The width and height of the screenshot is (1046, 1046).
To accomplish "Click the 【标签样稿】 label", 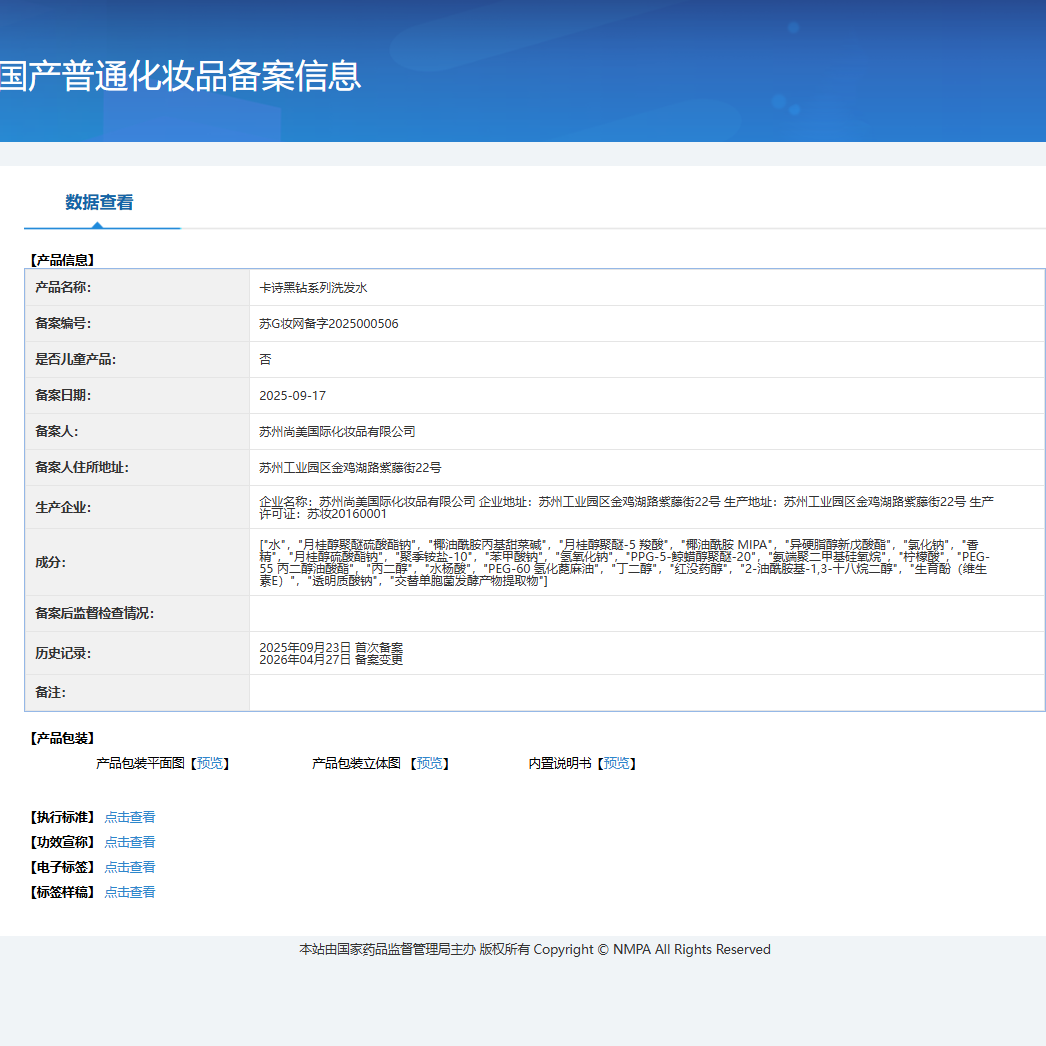I will coord(63,892).
